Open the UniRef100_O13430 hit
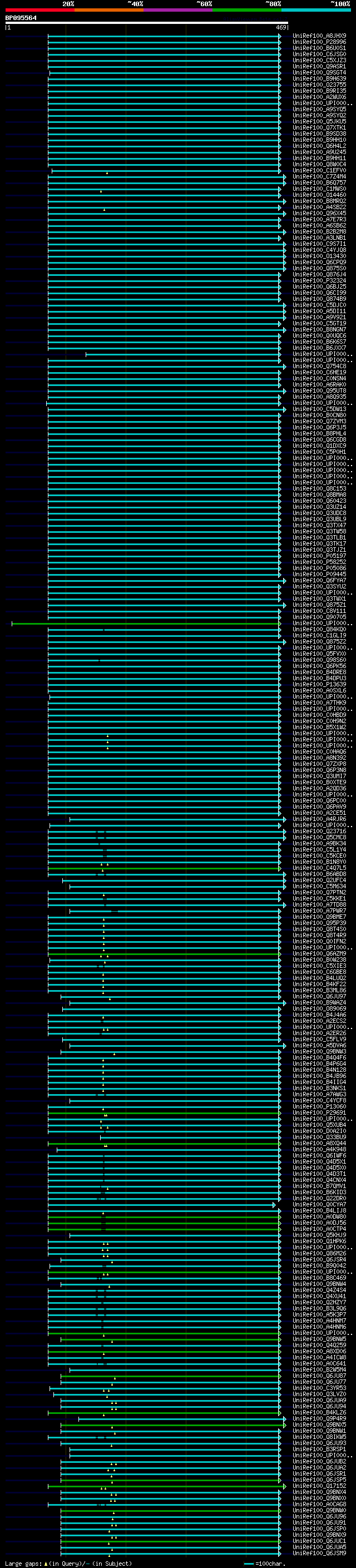Image resolution: width=356 pixels, height=1568 pixels. tap(319, 256)
